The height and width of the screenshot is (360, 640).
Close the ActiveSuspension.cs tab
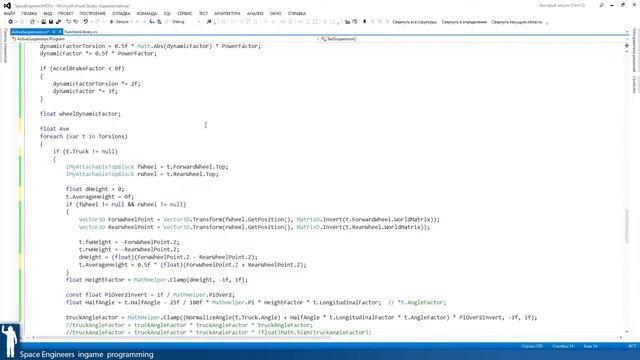pyautogui.click(x=60, y=31)
